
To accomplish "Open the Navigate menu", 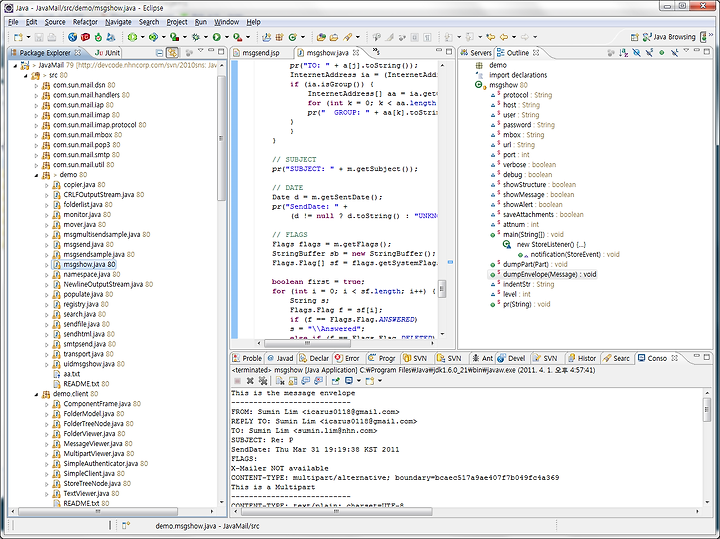I will (x=118, y=22).
